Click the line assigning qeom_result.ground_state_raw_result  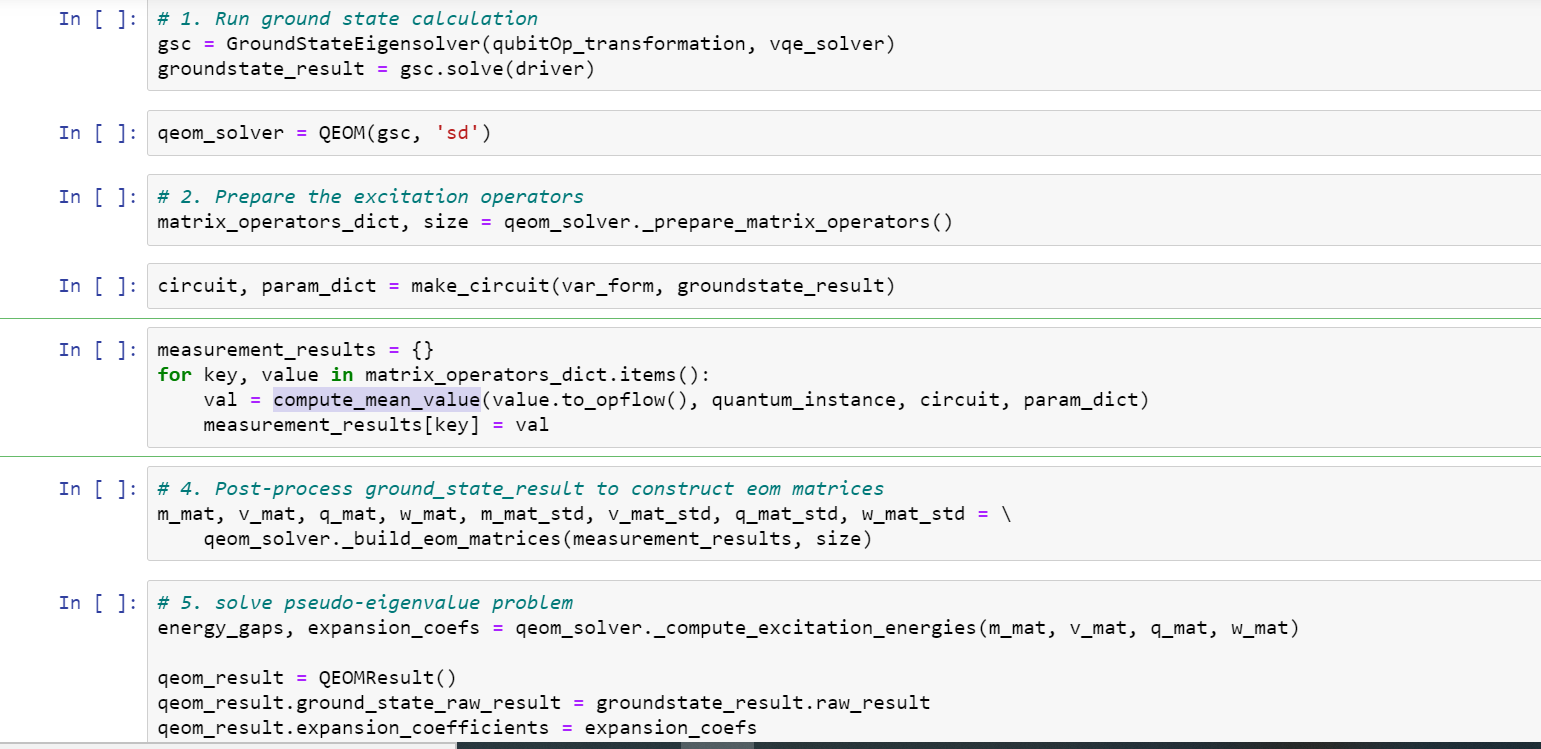coord(544,703)
